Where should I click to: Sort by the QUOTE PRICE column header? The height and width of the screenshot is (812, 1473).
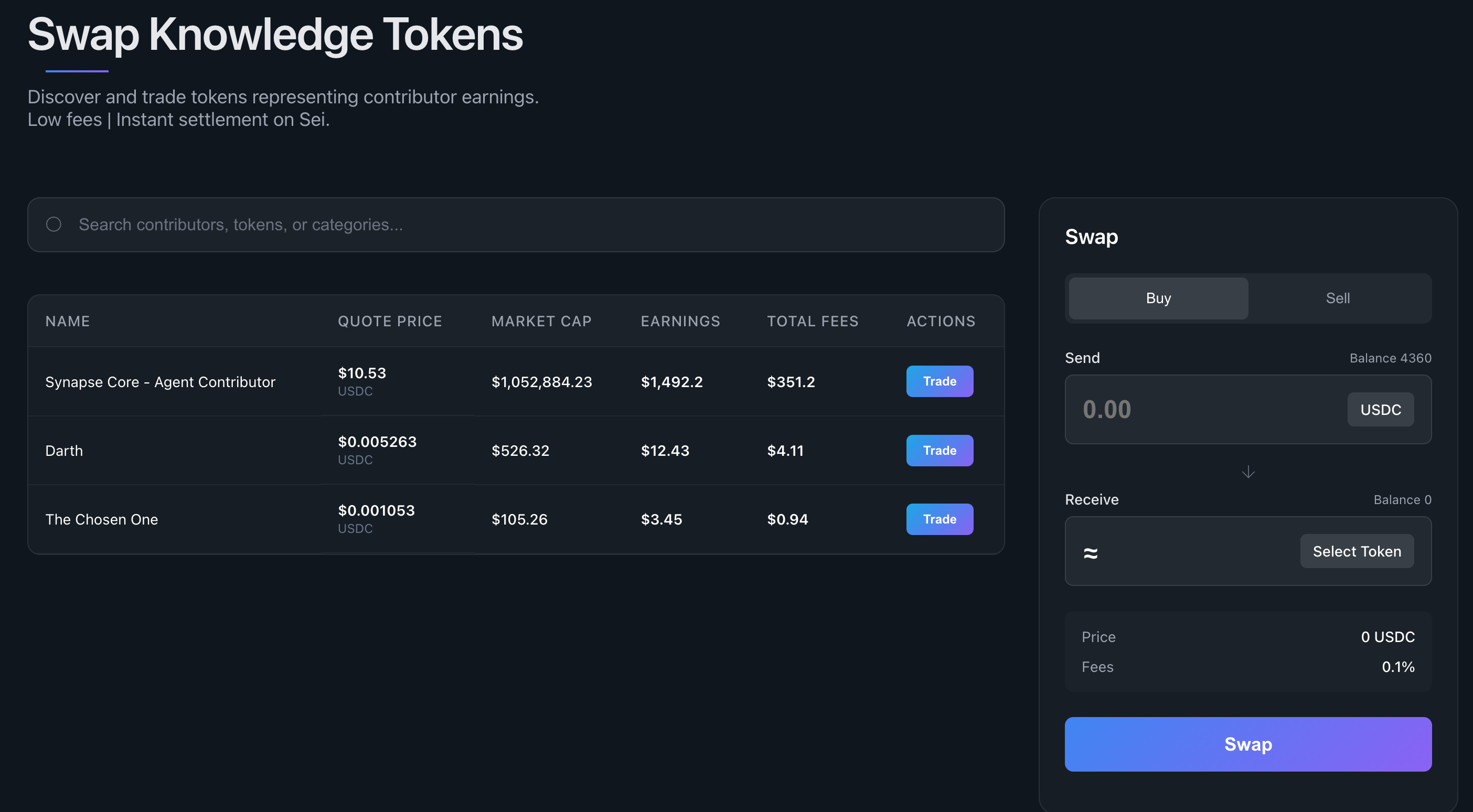[390, 322]
